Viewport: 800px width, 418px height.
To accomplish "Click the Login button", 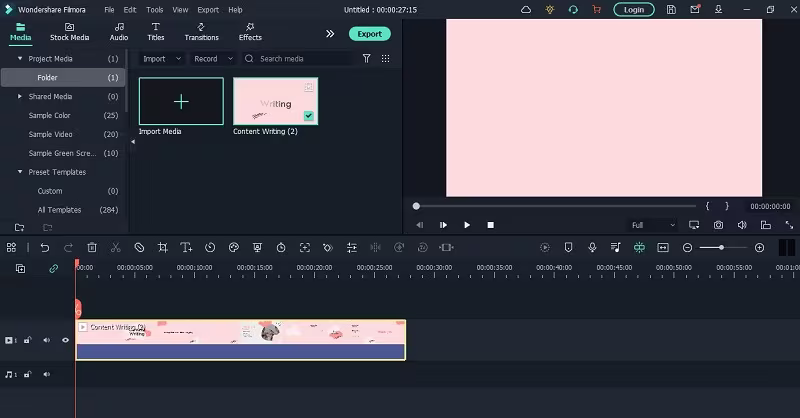I will tap(634, 10).
